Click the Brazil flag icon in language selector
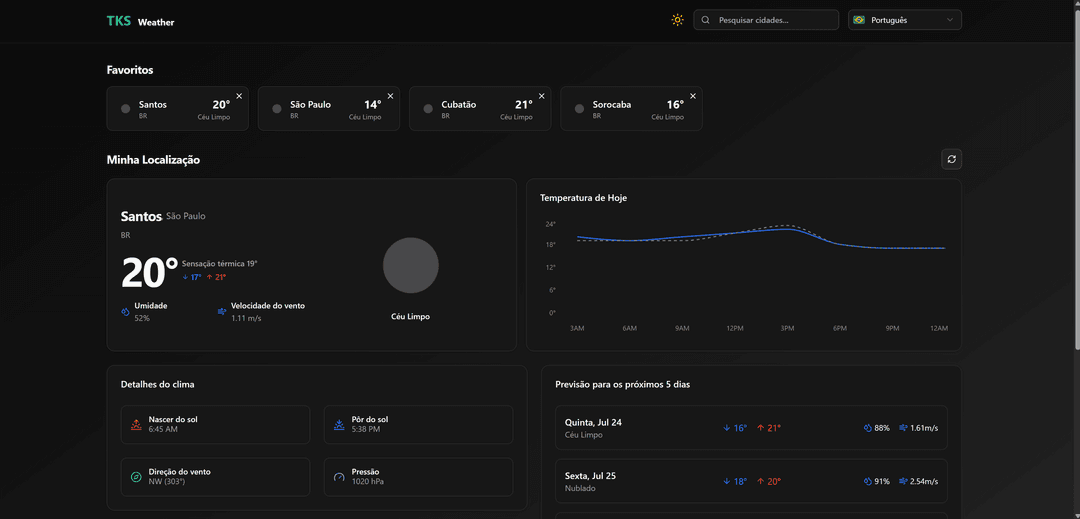The width and height of the screenshot is (1080, 519). tap(859, 20)
